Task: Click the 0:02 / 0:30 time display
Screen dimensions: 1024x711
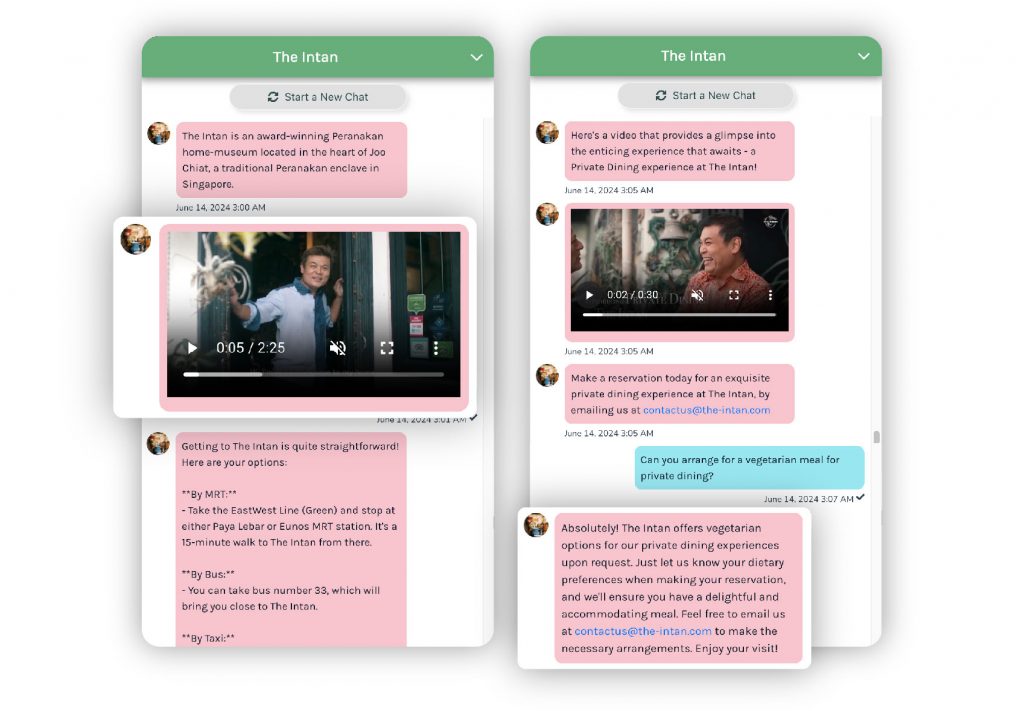Action: point(632,295)
